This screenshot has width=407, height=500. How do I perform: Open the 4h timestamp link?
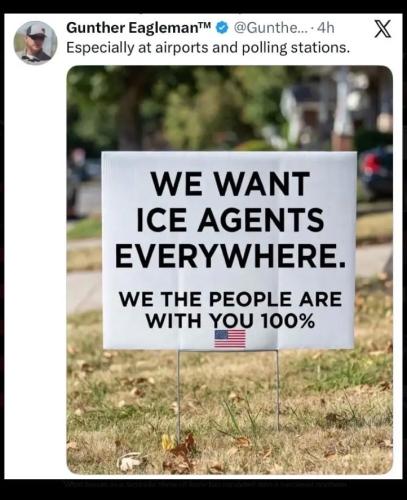[325, 28]
